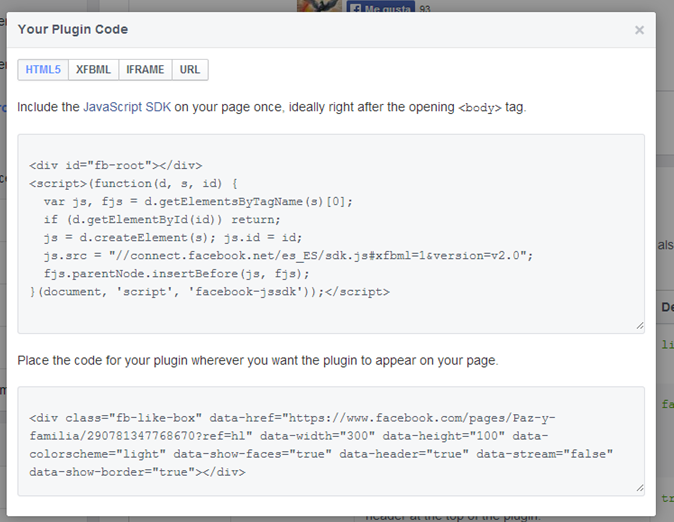Switch to the XFBML tab
Image resolution: width=674 pixels, height=522 pixels.
93,70
